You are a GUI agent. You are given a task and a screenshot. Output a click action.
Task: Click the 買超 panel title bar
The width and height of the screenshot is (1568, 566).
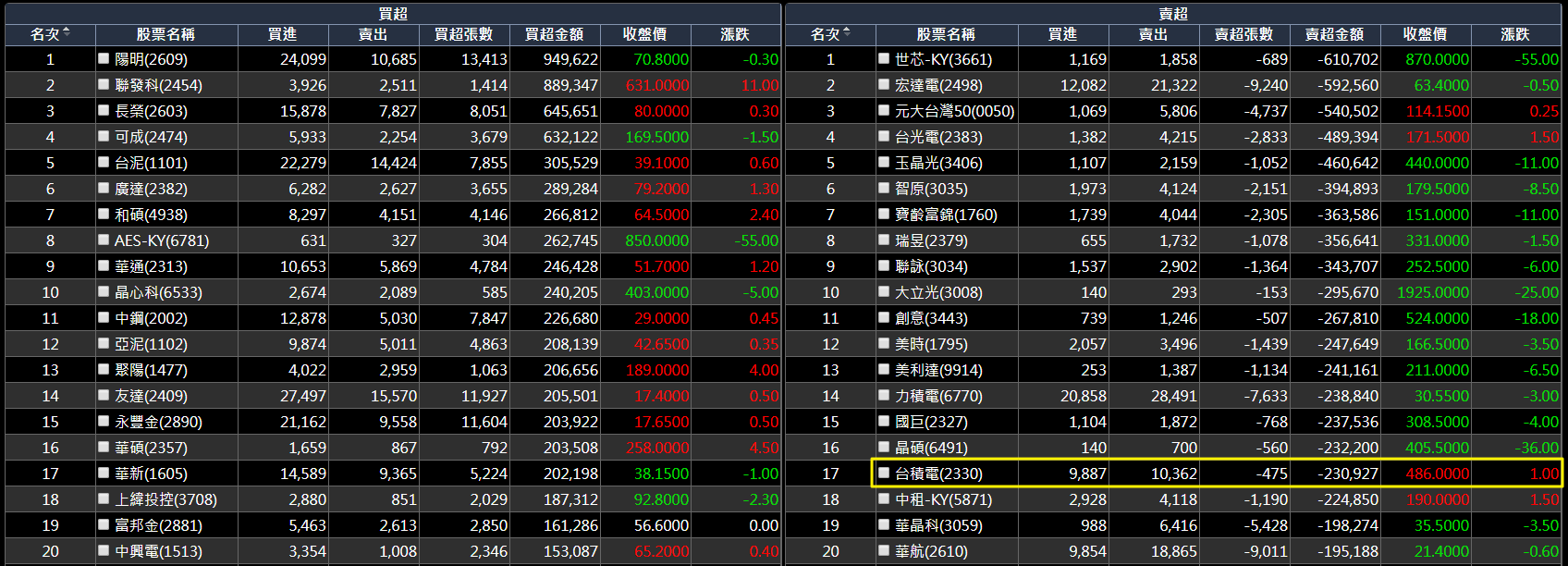click(393, 14)
